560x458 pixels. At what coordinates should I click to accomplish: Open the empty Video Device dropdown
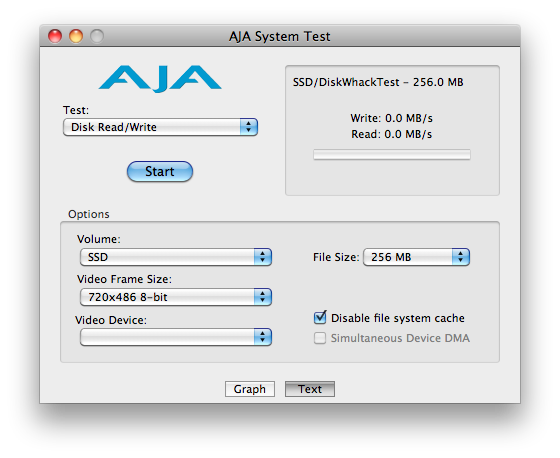point(176,337)
